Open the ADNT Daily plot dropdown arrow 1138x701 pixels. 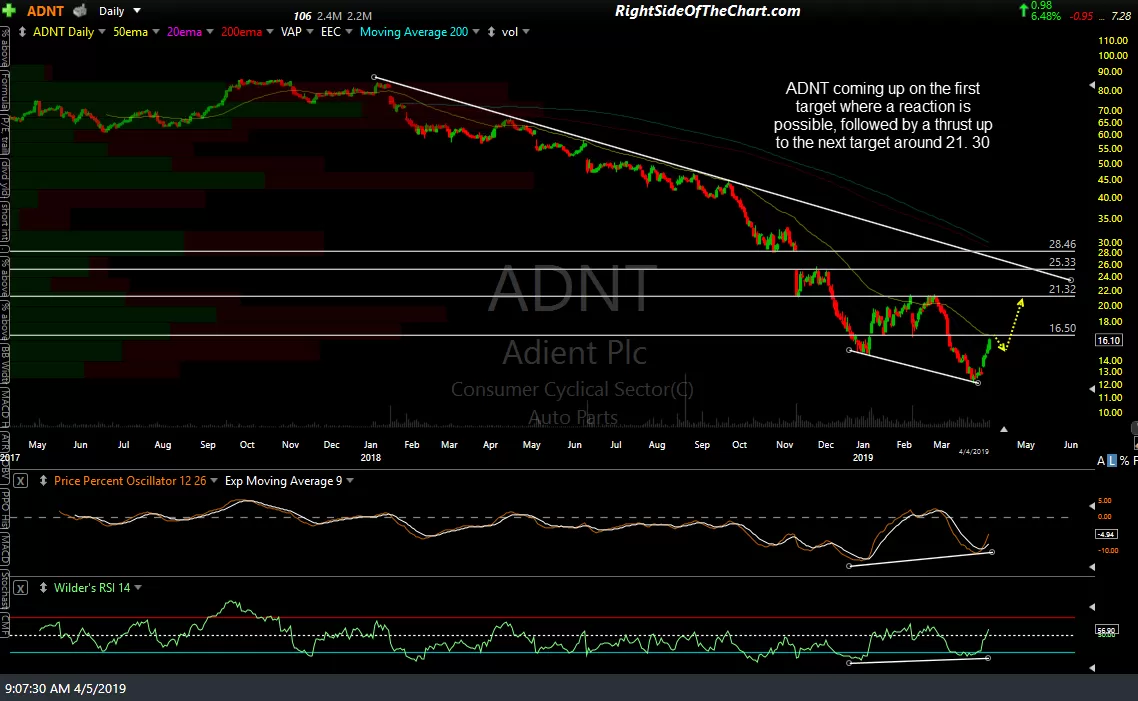pos(102,32)
